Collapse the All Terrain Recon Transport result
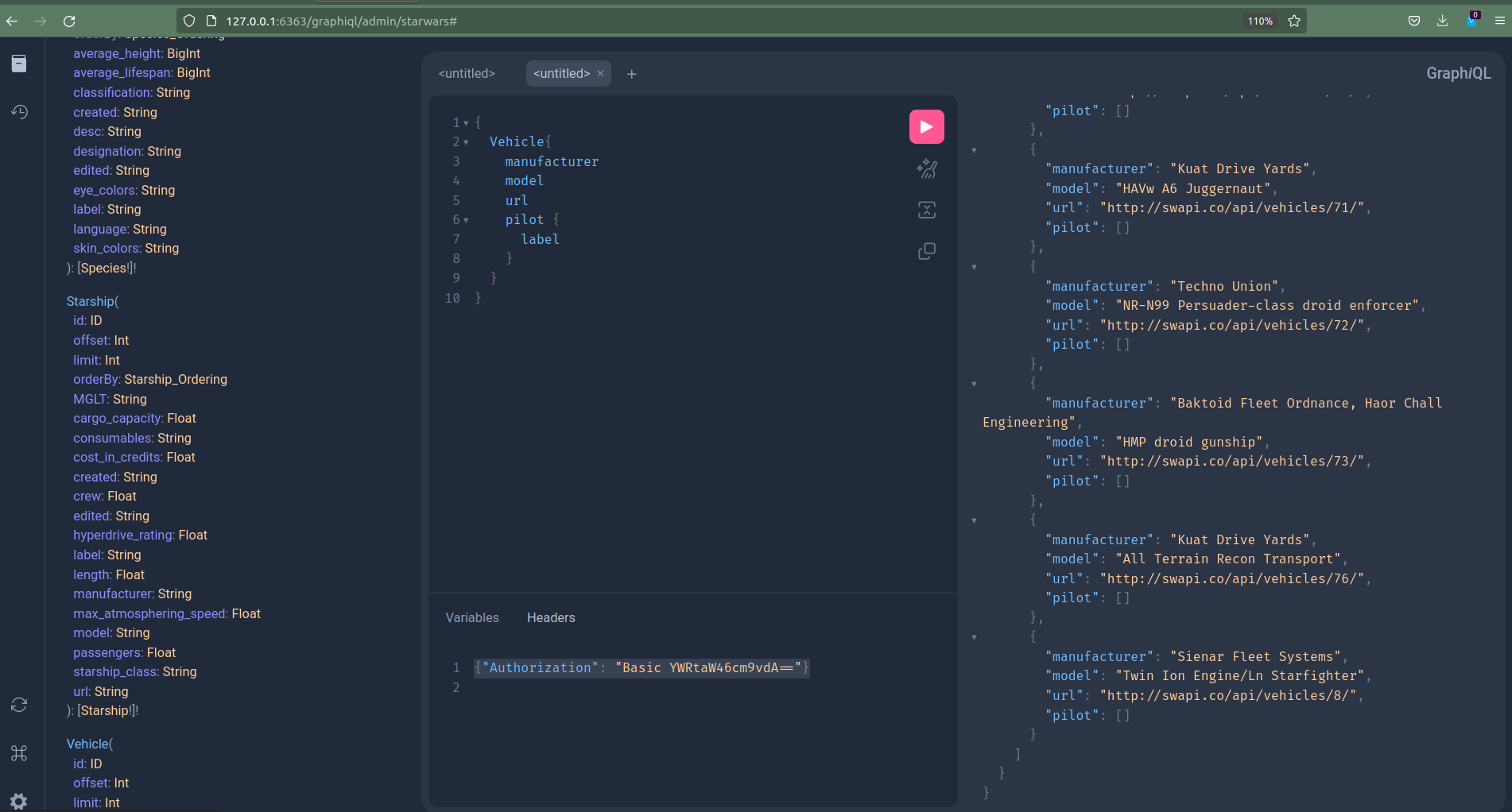Viewport: 1512px width, 812px height. (974, 520)
